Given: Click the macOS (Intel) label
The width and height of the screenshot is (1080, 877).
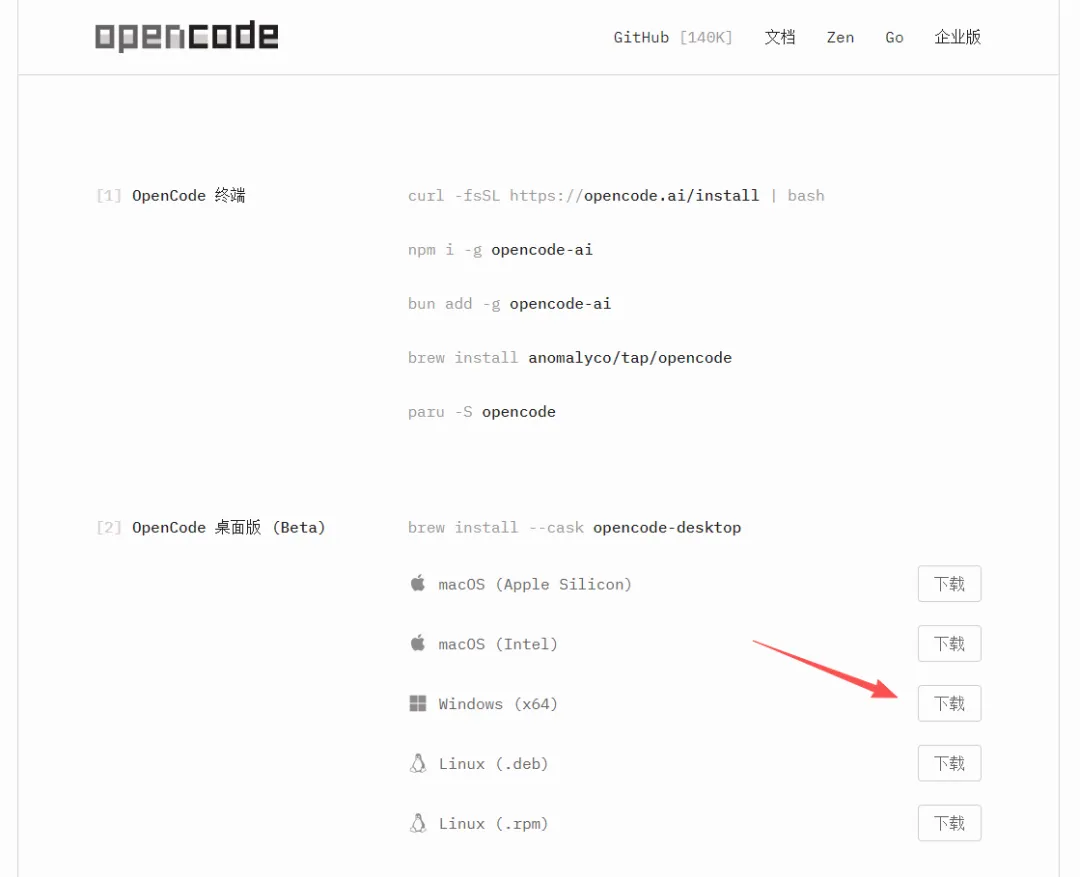Looking at the screenshot, I should (498, 644).
